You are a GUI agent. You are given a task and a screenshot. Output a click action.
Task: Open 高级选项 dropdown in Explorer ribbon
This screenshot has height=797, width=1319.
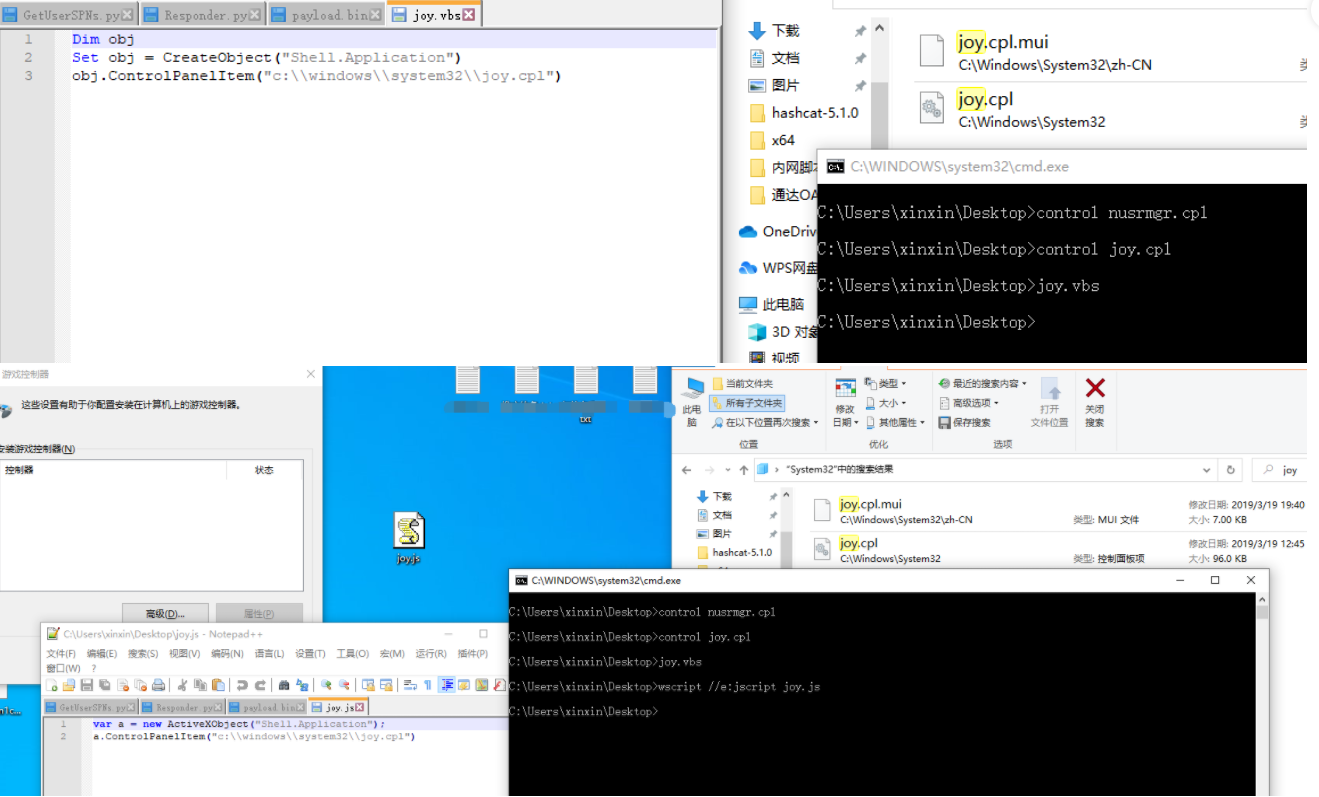(970, 403)
